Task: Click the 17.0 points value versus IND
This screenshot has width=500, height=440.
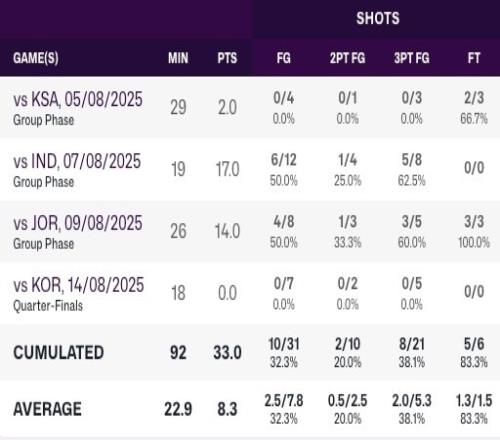Action: [227, 169]
